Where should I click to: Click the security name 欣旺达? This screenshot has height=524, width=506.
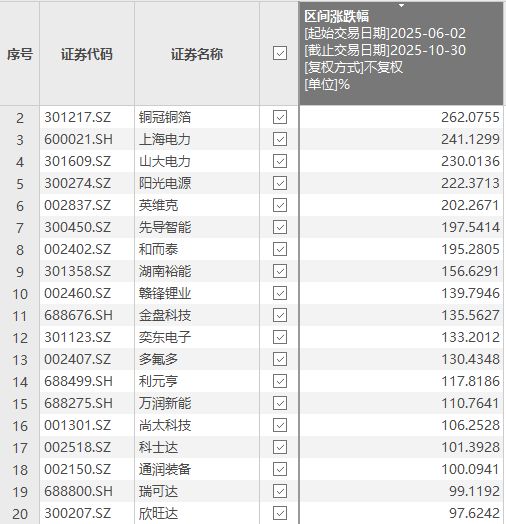click(x=158, y=513)
